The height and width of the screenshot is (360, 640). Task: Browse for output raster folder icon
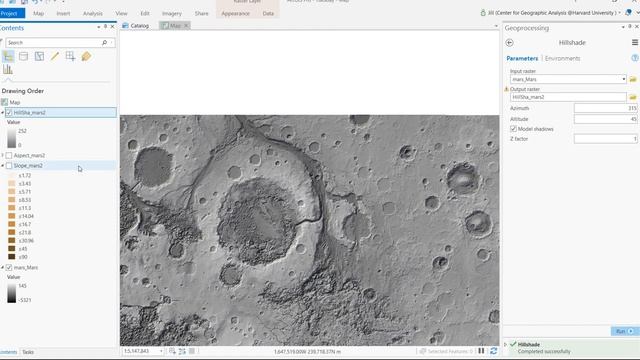point(633,97)
